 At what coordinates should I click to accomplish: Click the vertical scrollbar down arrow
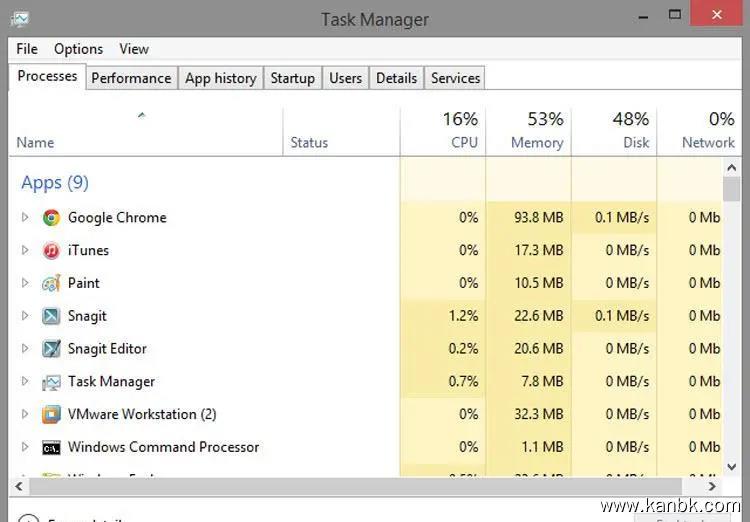click(x=731, y=468)
